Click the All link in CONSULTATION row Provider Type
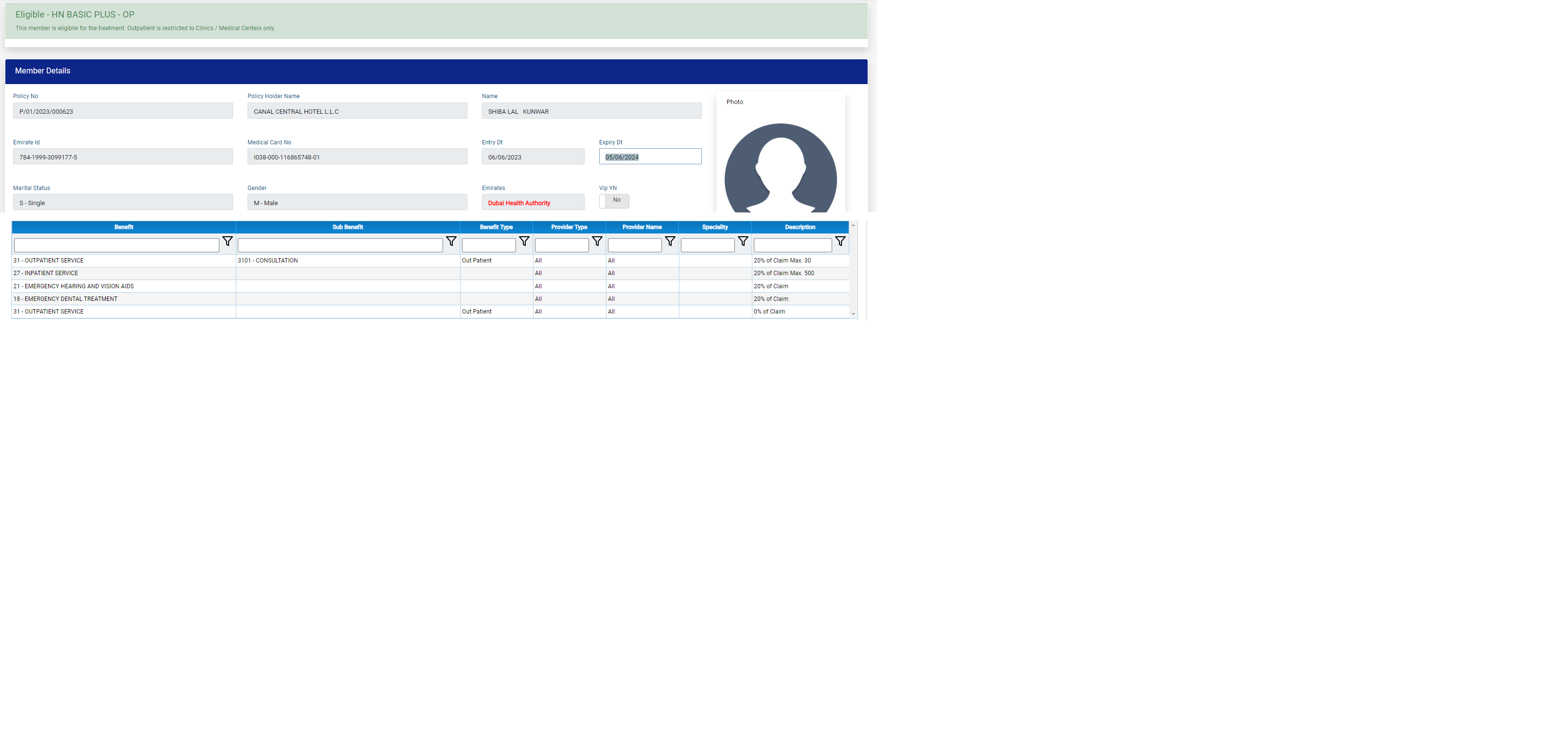The image size is (1568, 735). pos(538,261)
